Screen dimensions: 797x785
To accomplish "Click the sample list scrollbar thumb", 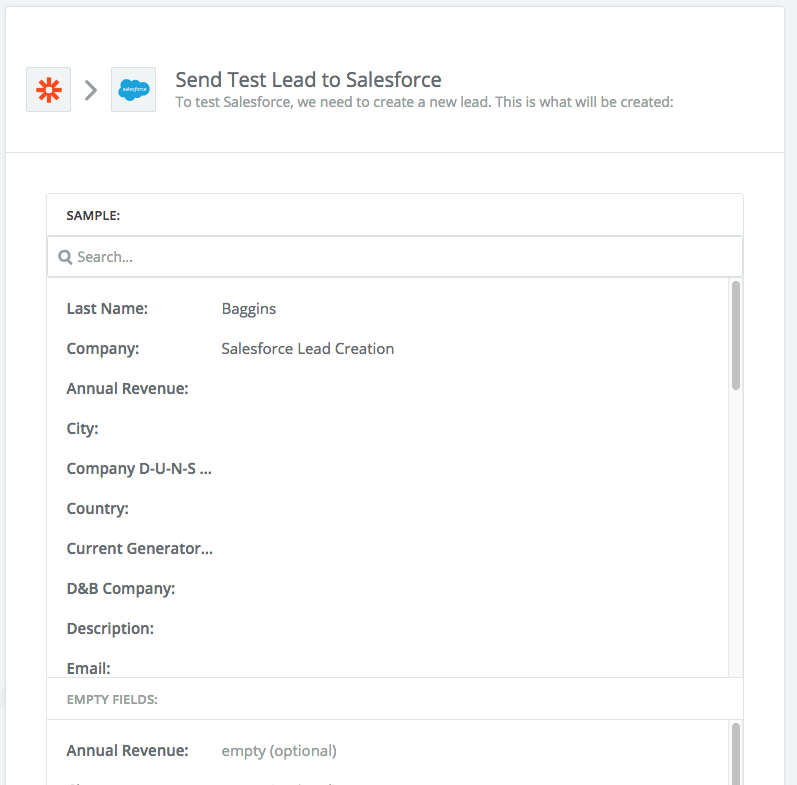I will 735,336.
